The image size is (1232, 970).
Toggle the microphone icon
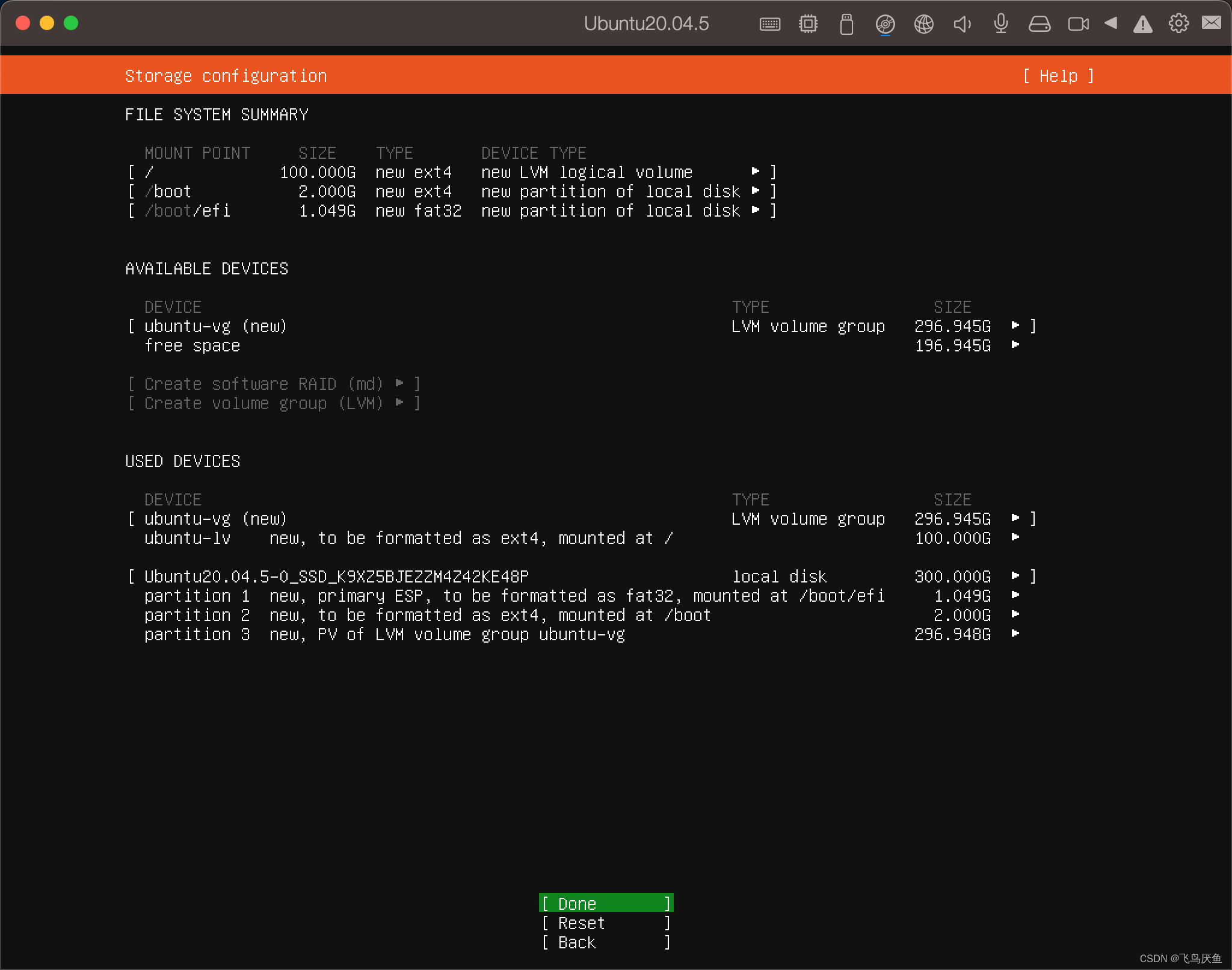click(x=1000, y=24)
